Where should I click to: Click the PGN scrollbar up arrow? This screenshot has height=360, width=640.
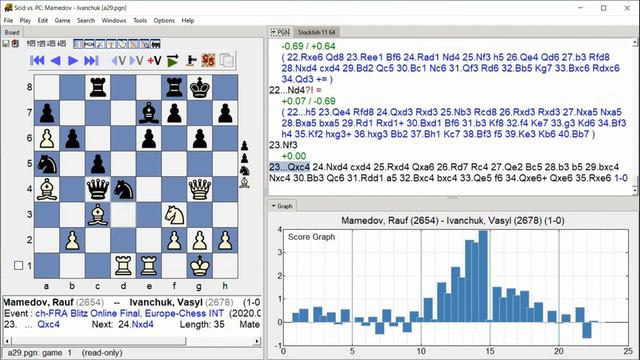(635, 42)
